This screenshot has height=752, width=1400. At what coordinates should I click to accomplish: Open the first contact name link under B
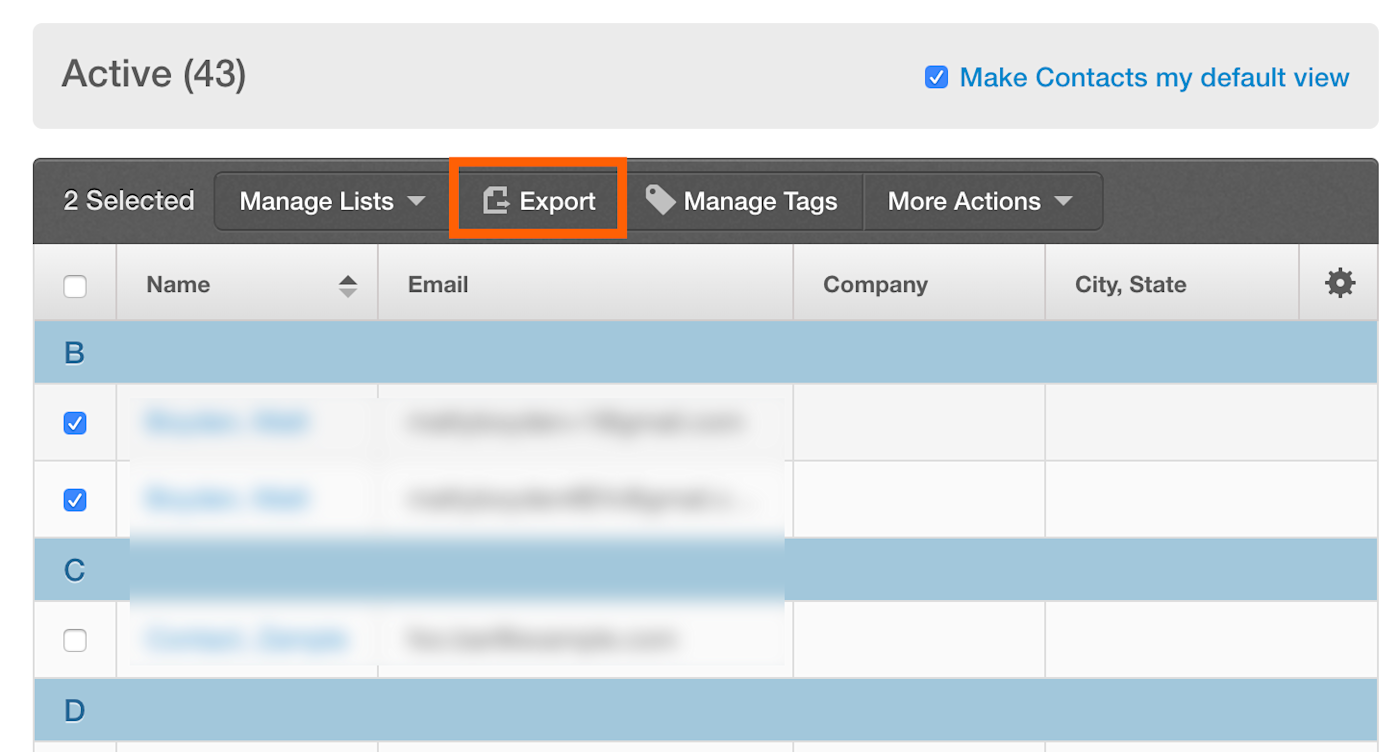pos(226,422)
